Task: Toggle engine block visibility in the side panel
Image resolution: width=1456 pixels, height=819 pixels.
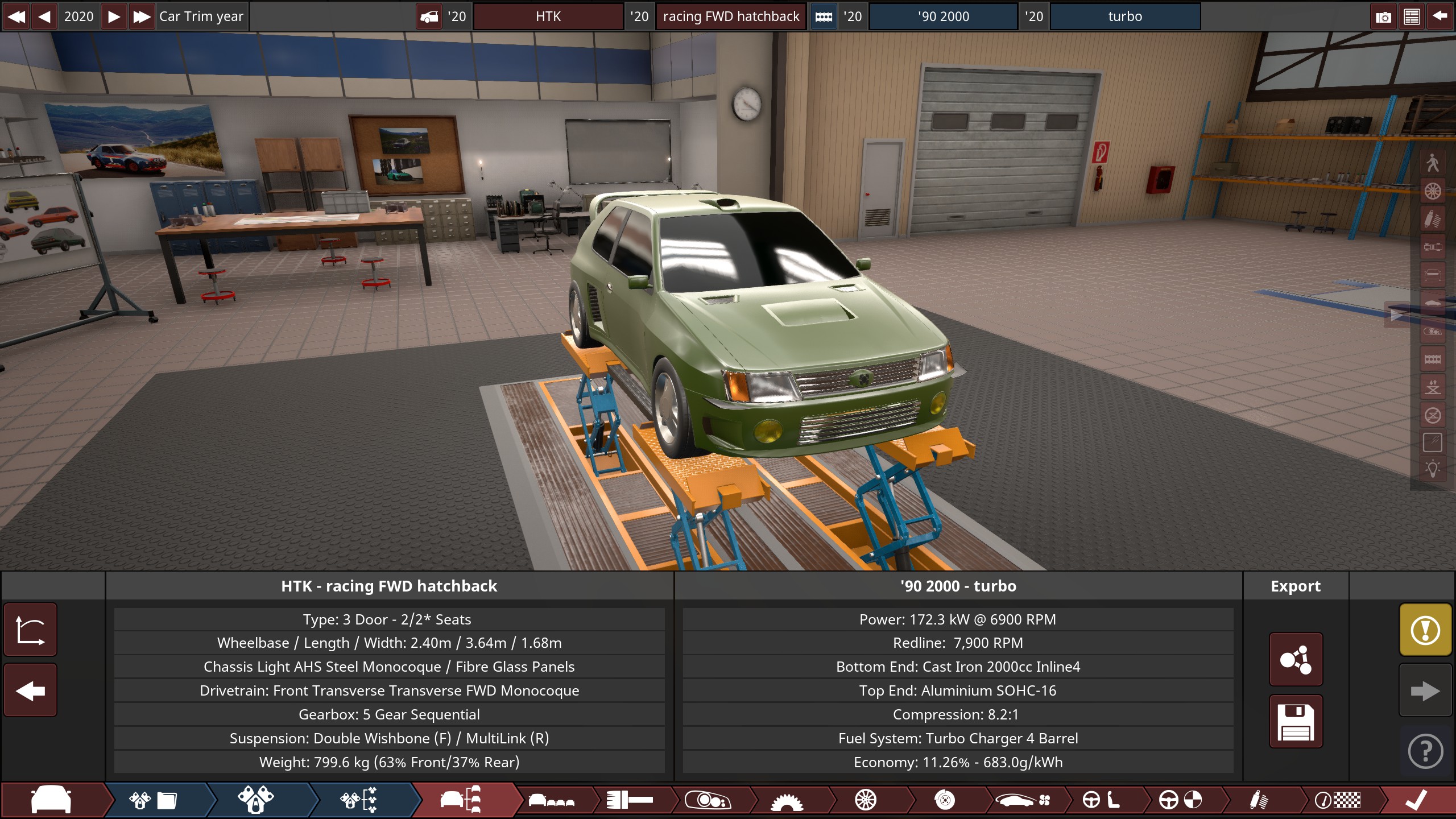Action: 1433,359
